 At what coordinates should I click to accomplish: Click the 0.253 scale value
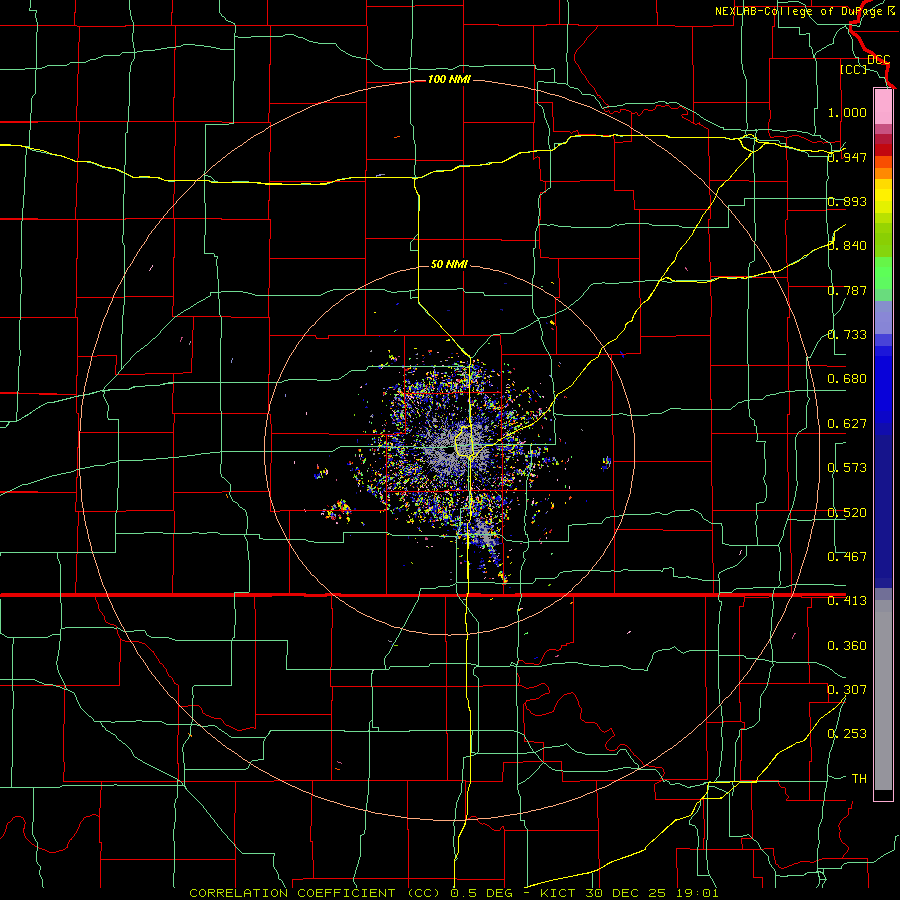[x=847, y=734]
